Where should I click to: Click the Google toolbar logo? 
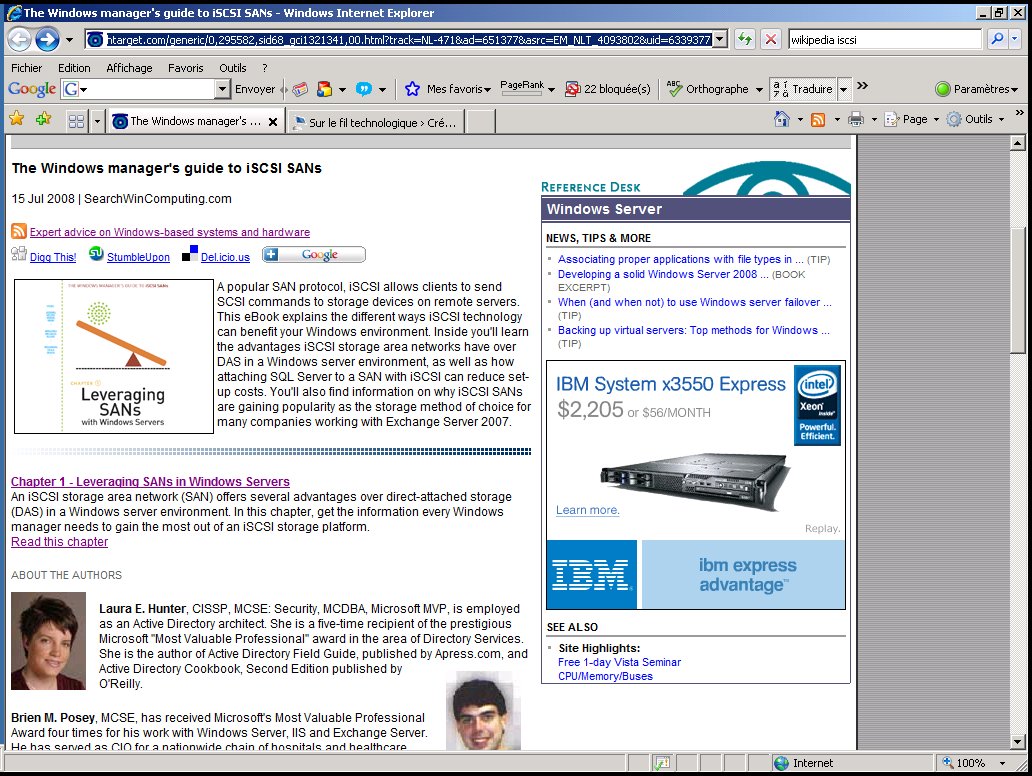tap(32, 89)
